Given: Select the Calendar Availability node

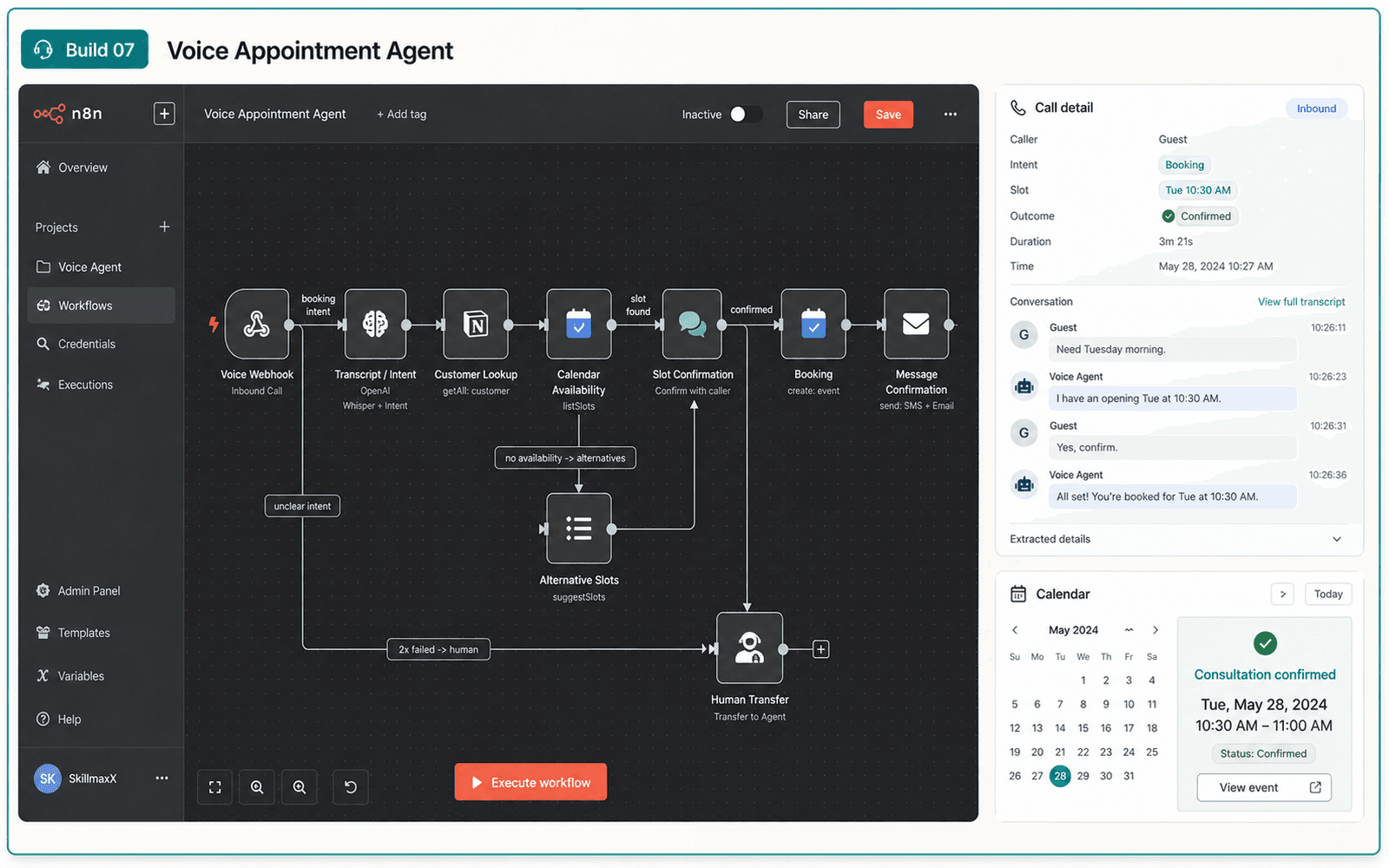Looking at the screenshot, I should pyautogui.click(x=578, y=324).
